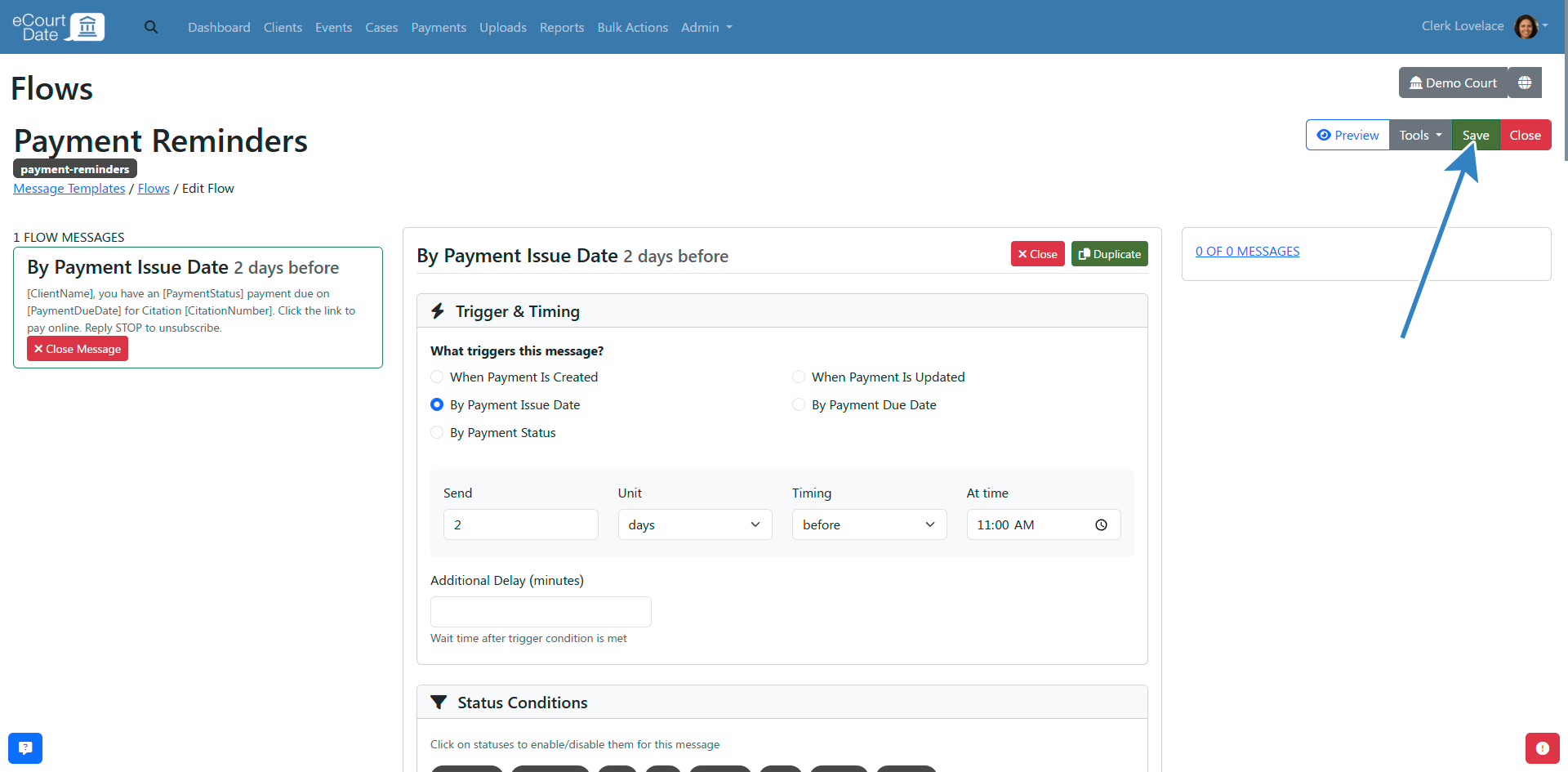Close the message editor panel
The width and height of the screenshot is (1568, 772).
(x=1037, y=254)
